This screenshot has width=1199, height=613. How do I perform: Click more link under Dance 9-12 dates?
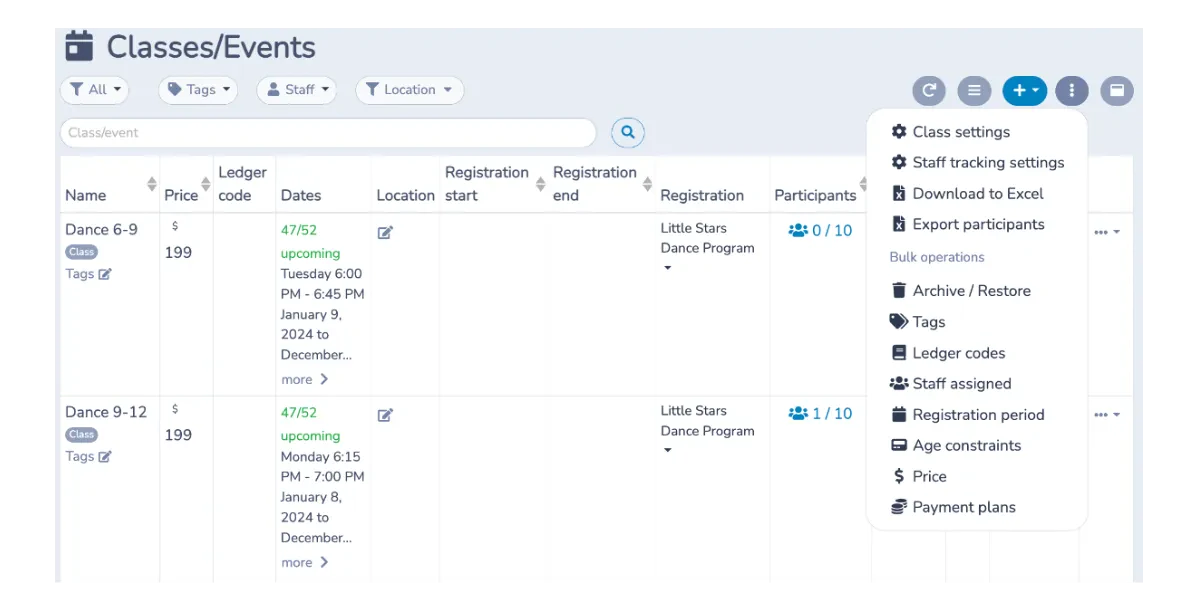(304, 563)
